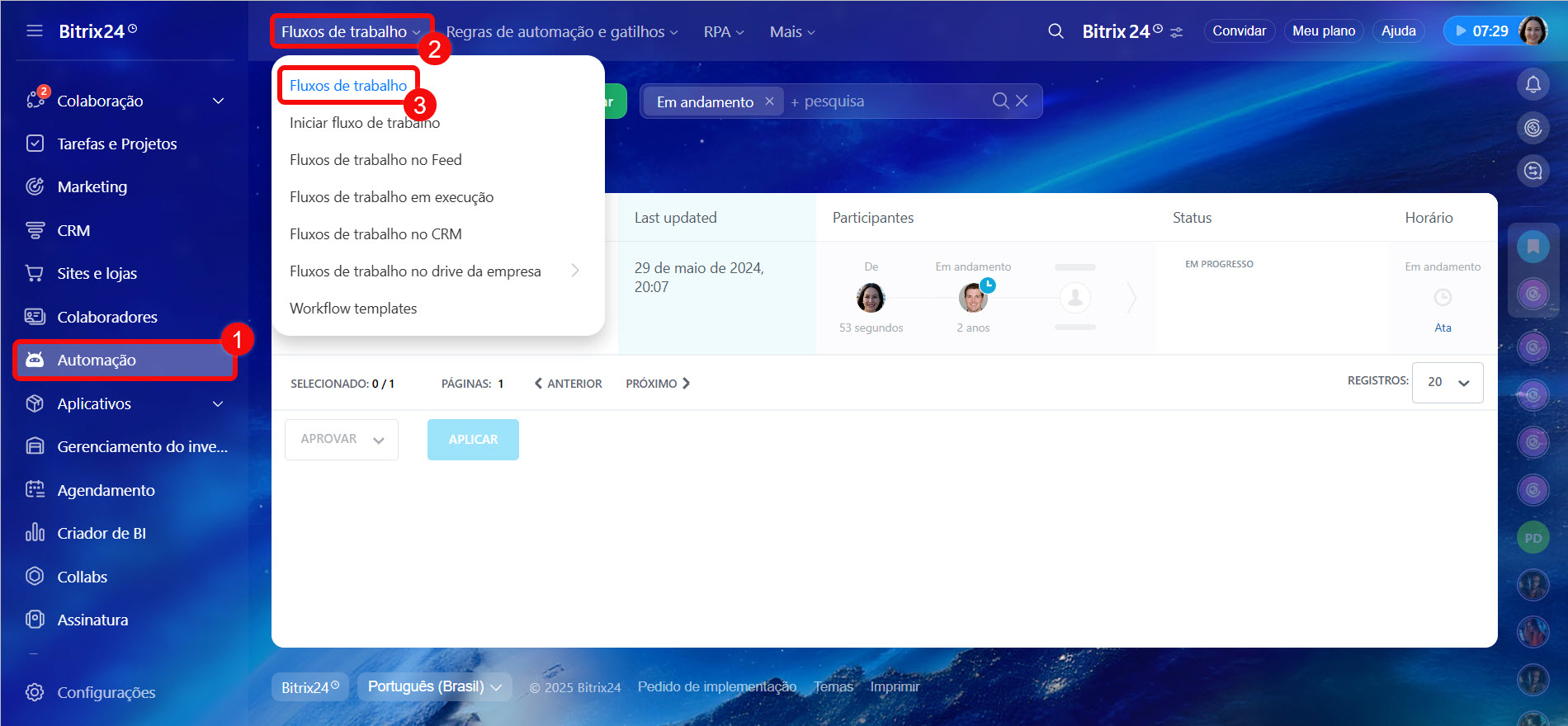Open the Sites e lojas cart icon

coord(35,274)
